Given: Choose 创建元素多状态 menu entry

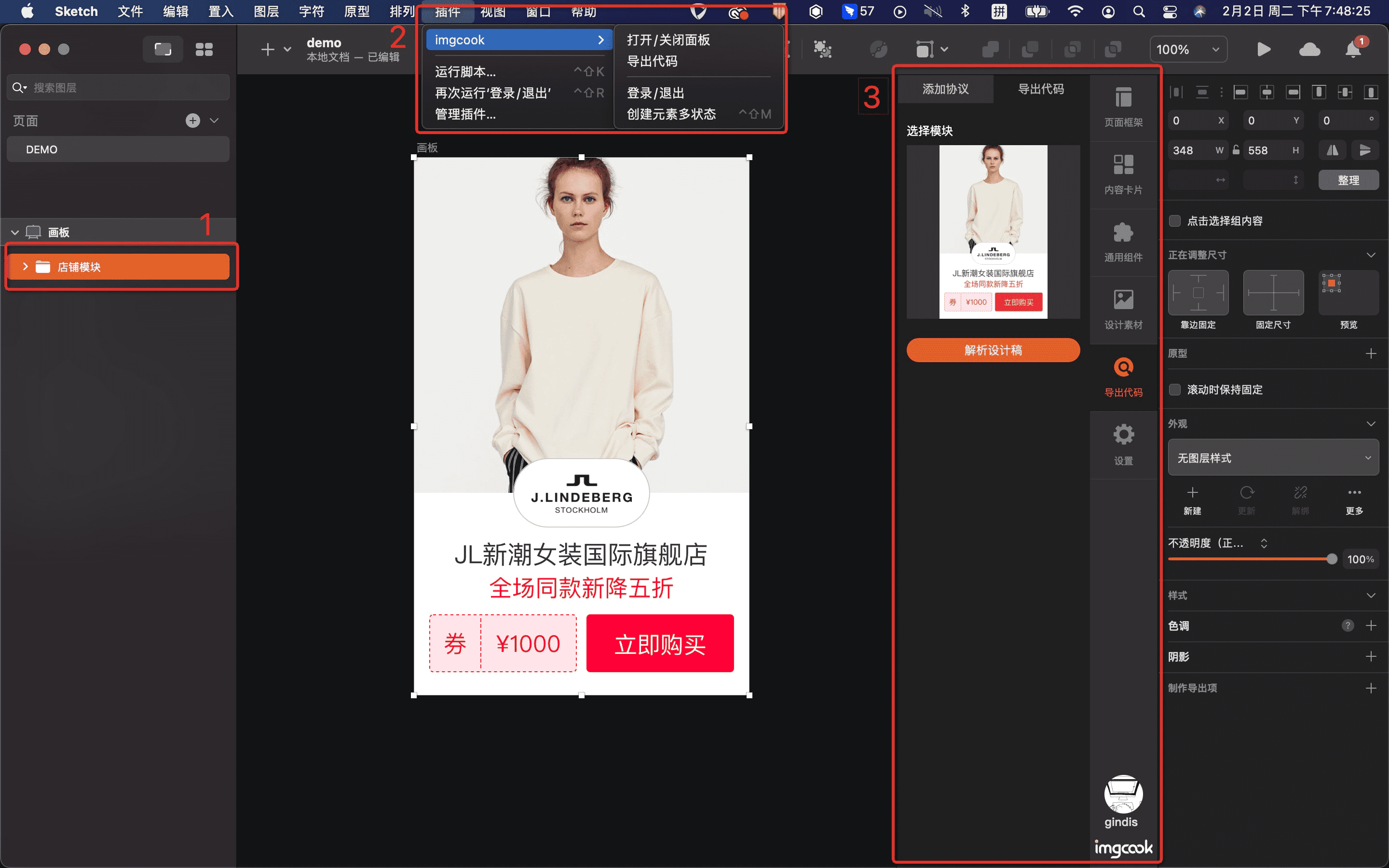Looking at the screenshot, I should 698,114.
